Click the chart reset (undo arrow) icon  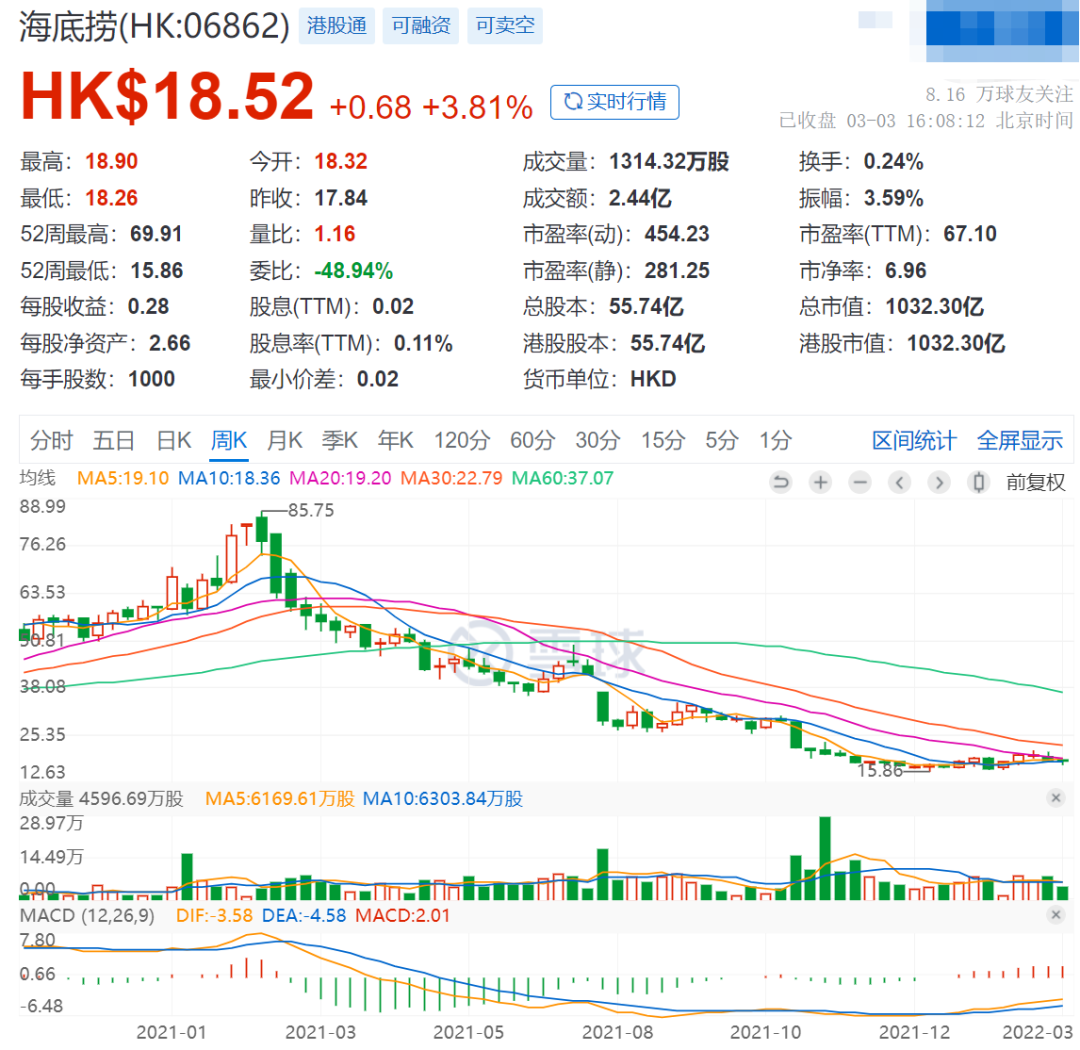[781, 483]
